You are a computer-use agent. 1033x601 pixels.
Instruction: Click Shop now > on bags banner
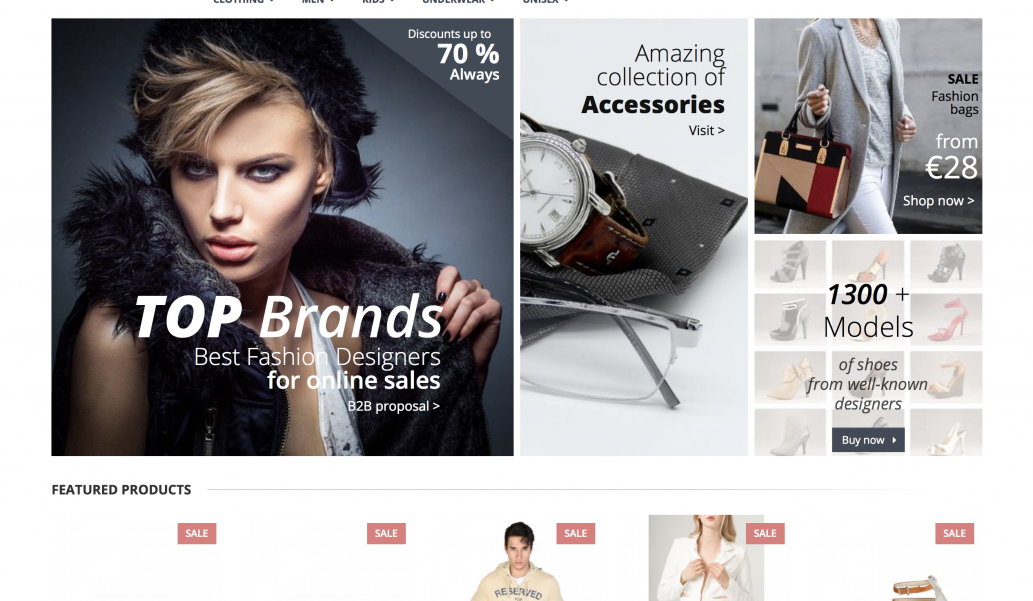(x=938, y=200)
